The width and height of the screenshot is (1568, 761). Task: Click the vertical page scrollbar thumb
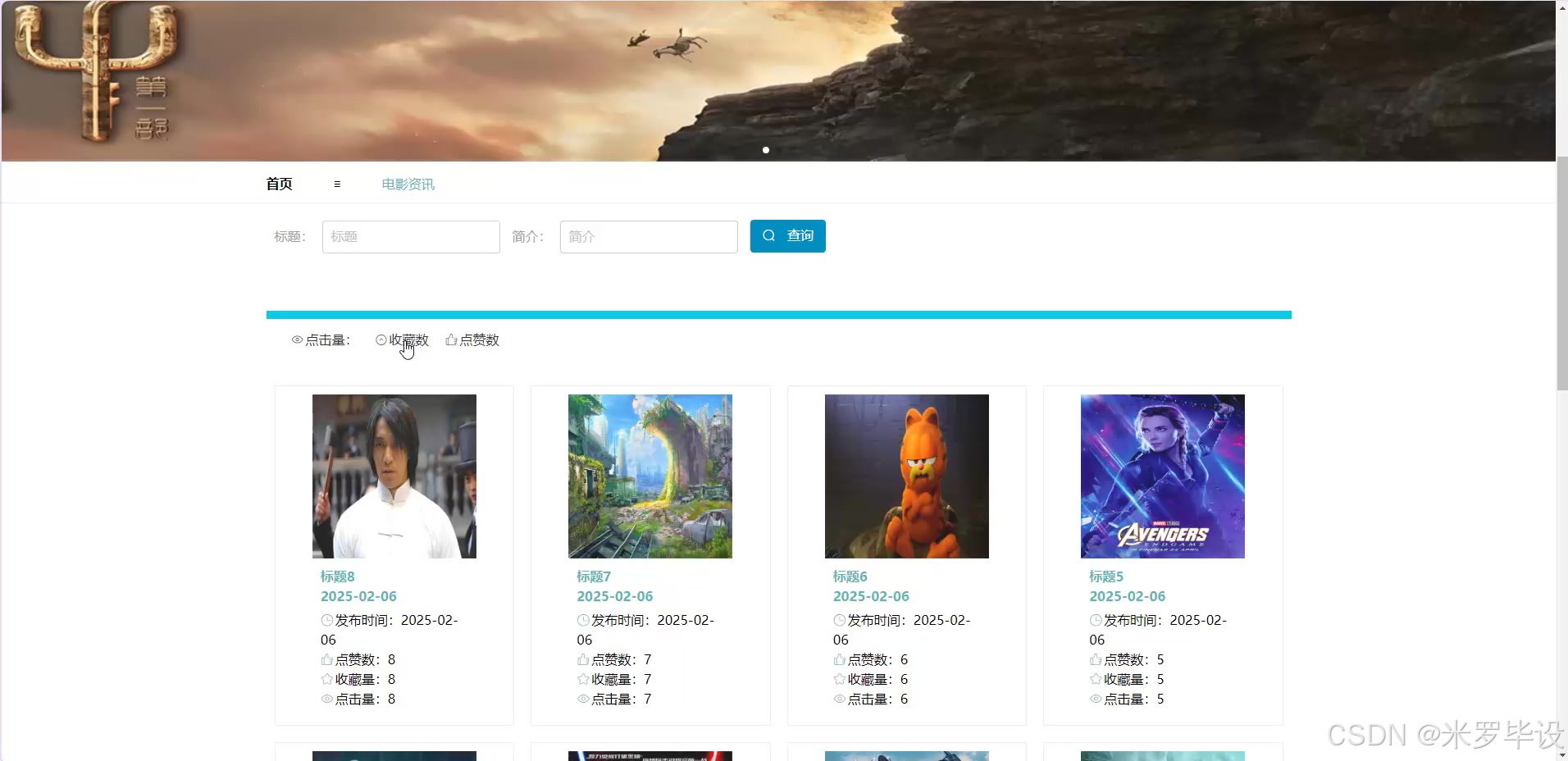pyautogui.click(x=1561, y=272)
